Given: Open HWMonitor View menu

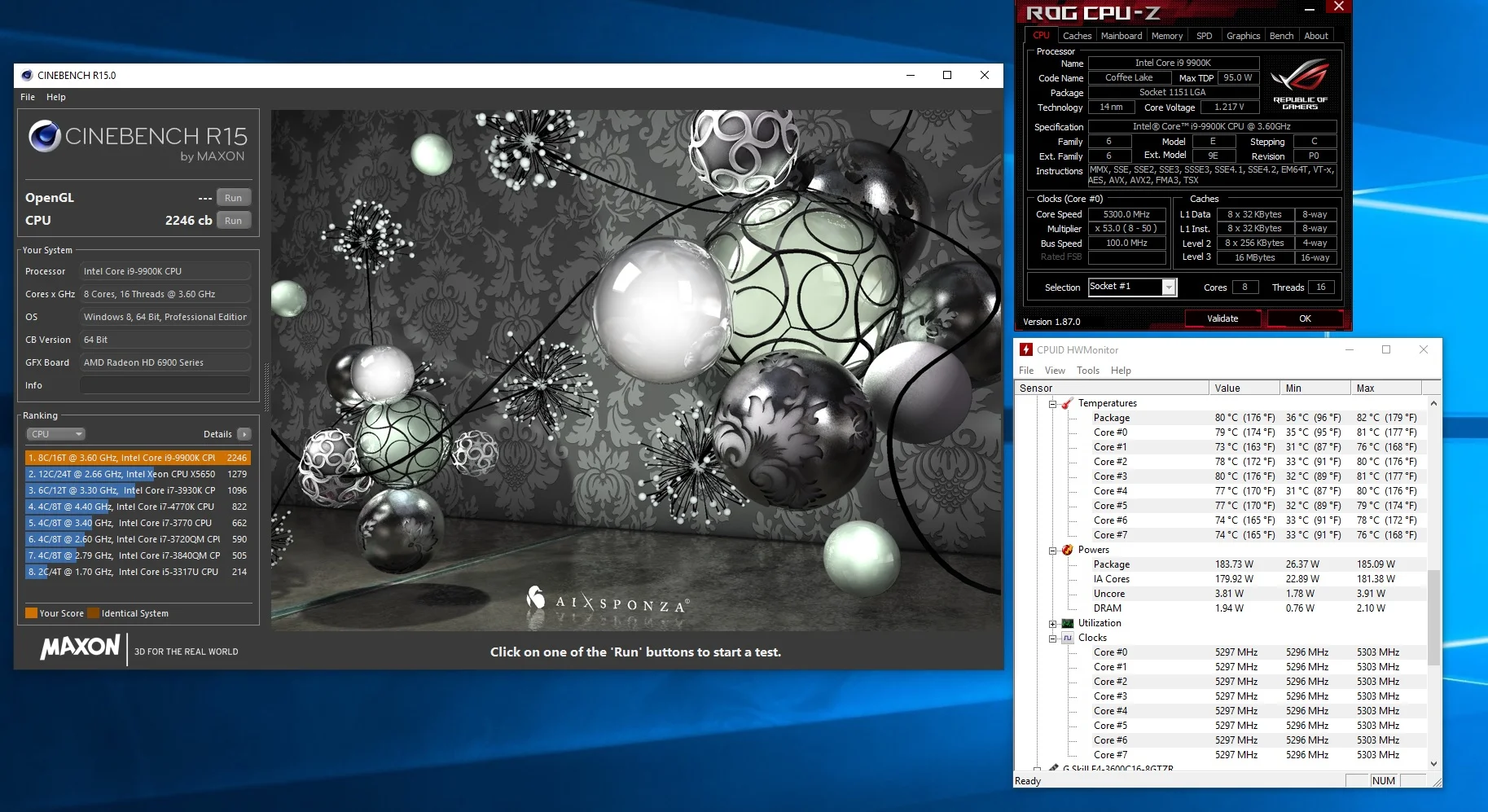Looking at the screenshot, I should 1055,371.
